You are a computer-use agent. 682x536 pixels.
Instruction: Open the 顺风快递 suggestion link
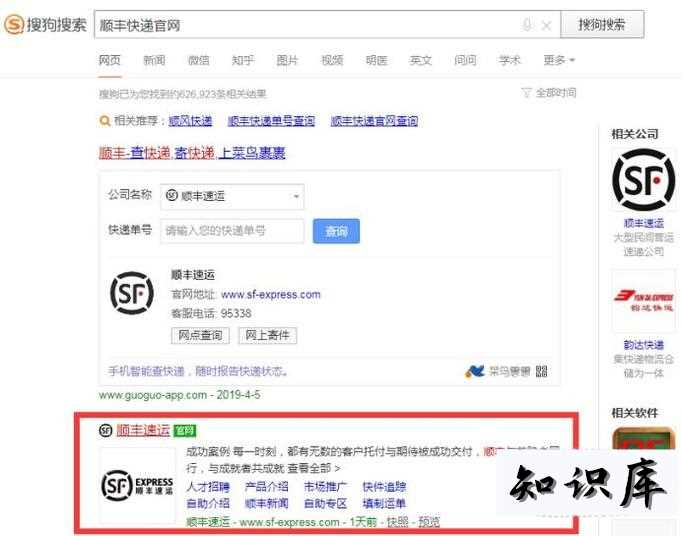pos(190,121)
